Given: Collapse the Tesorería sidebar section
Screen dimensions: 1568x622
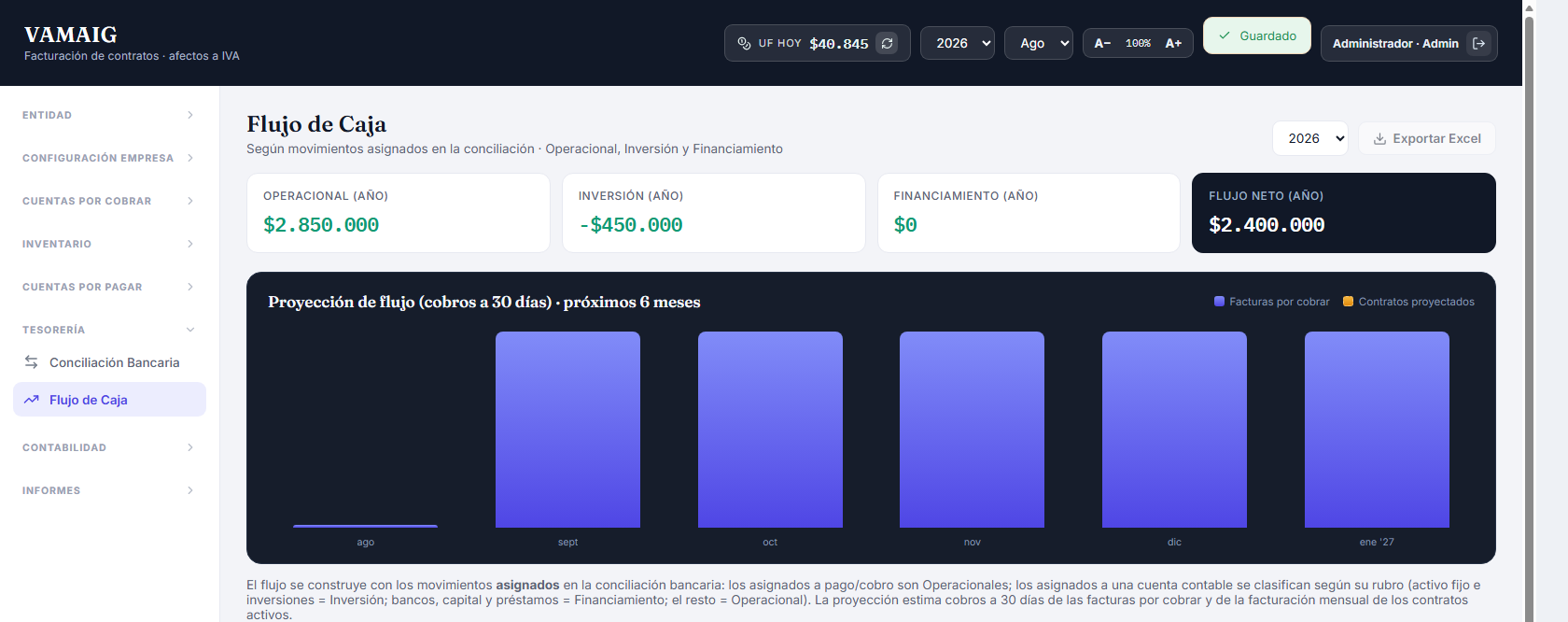Looking at the screenshot, I should tap(109, 330).
